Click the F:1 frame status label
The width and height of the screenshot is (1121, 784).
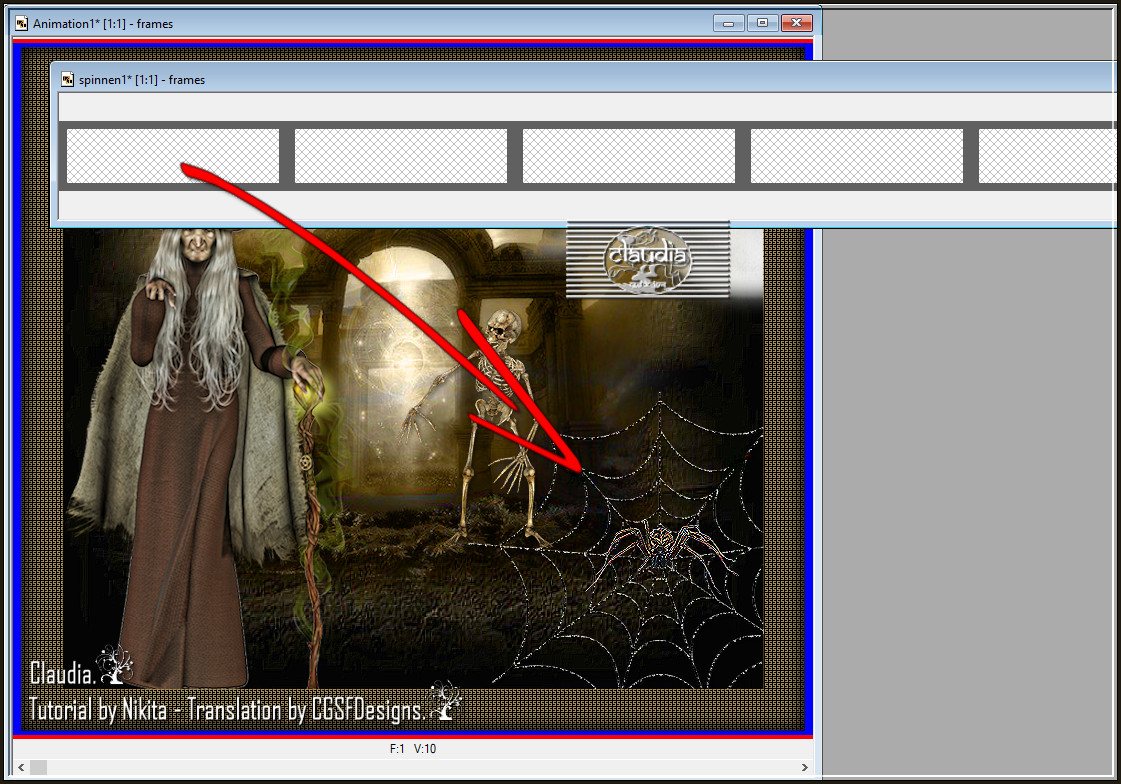pos(397,748)
